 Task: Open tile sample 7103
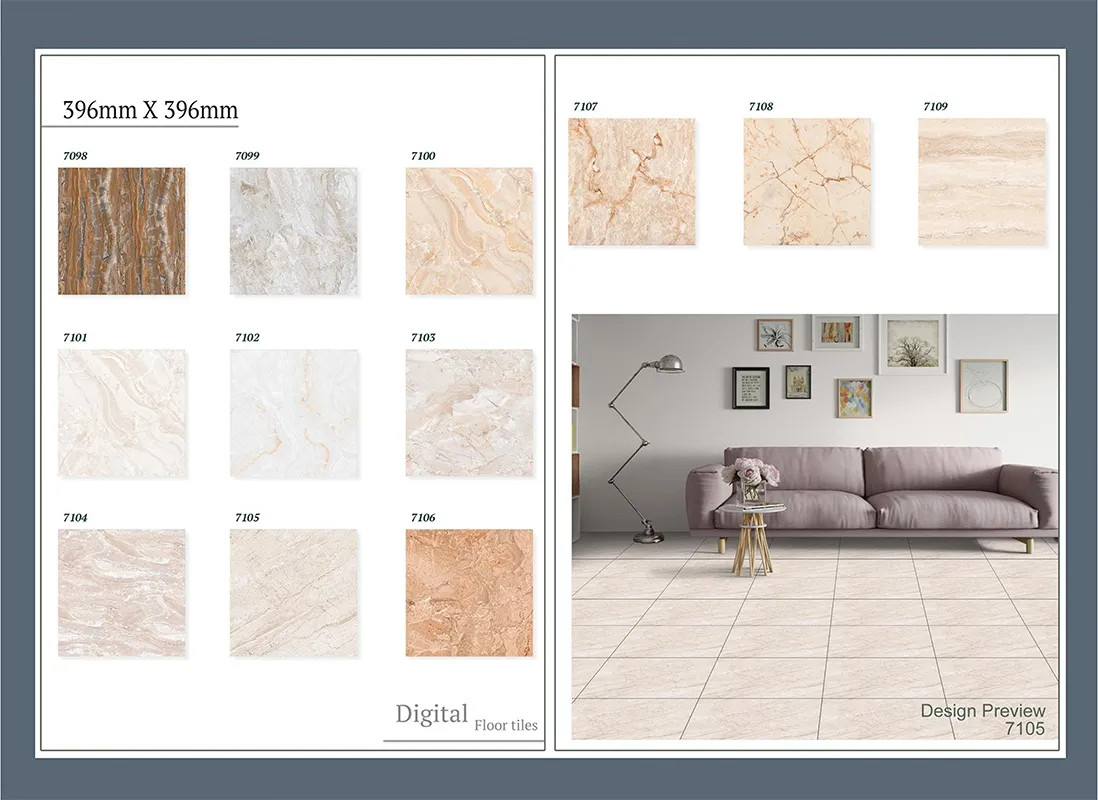point(469,413)
